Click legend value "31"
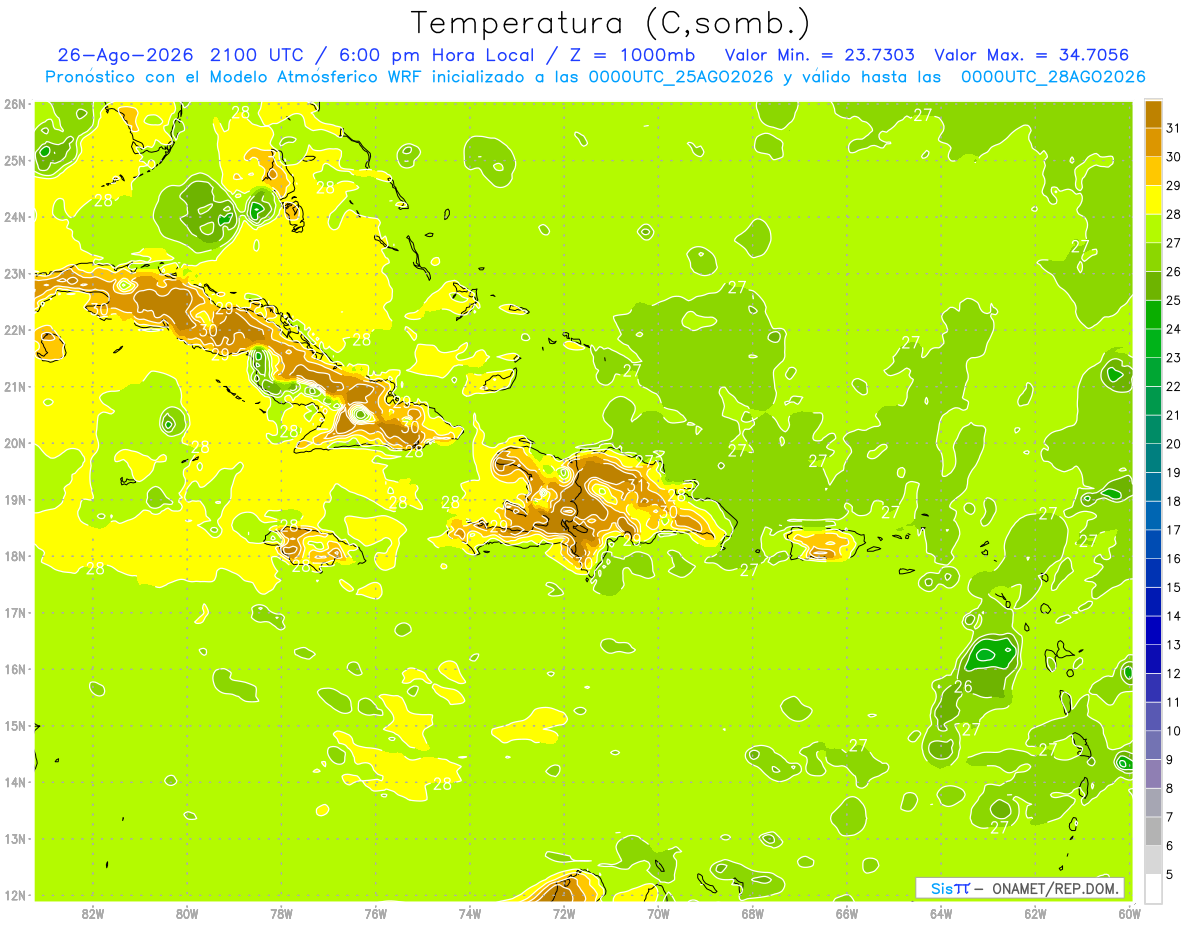This screenshot has height=927, width=1200. (1173, 128)
